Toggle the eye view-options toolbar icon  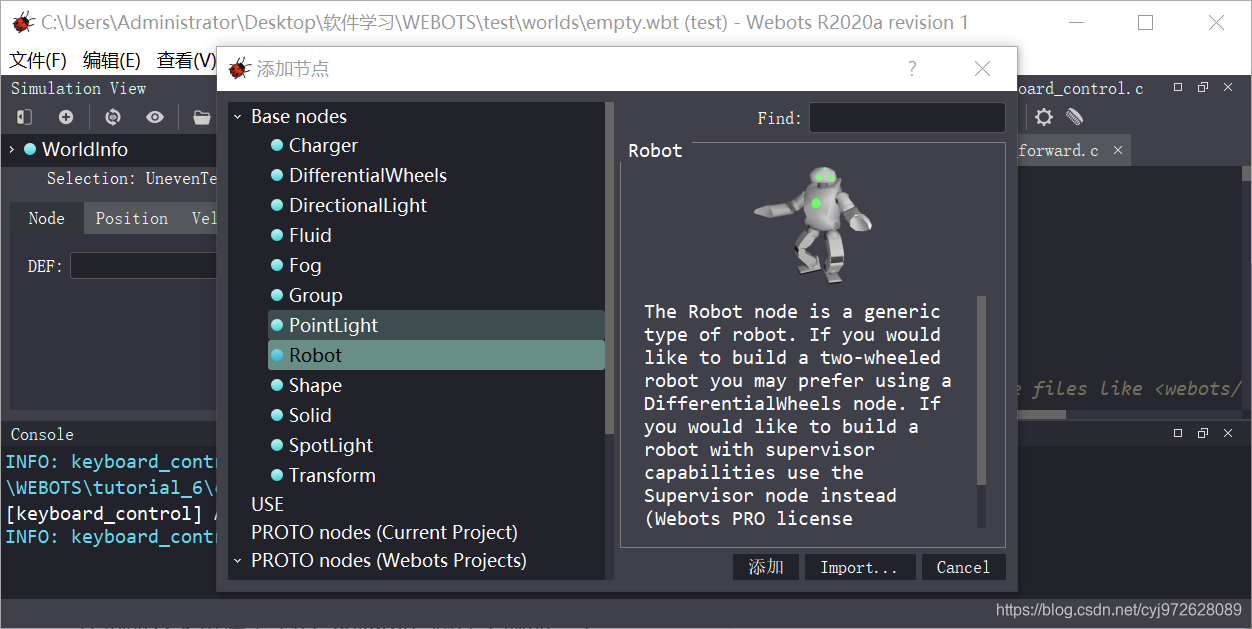[155, 117]
